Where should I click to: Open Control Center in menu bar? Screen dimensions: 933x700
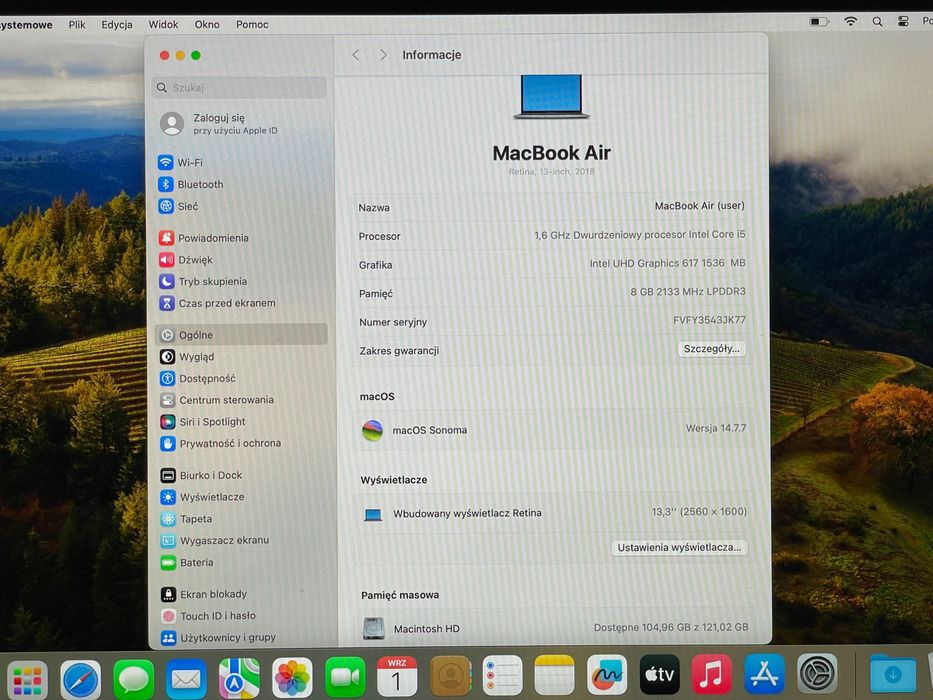click(x=903, y=21)
